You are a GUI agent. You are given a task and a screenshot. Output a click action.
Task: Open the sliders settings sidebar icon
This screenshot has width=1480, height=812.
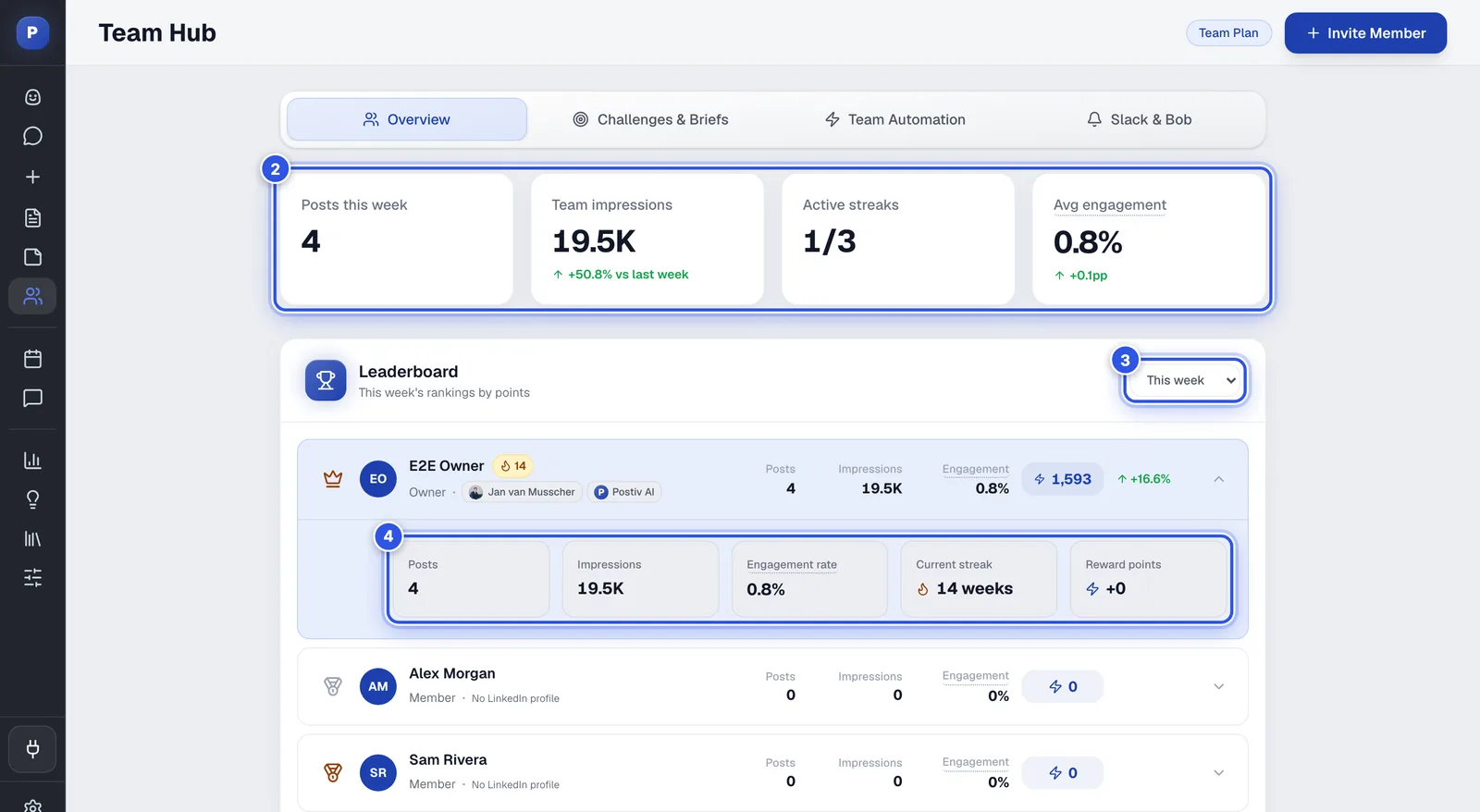tap(32, 578)
